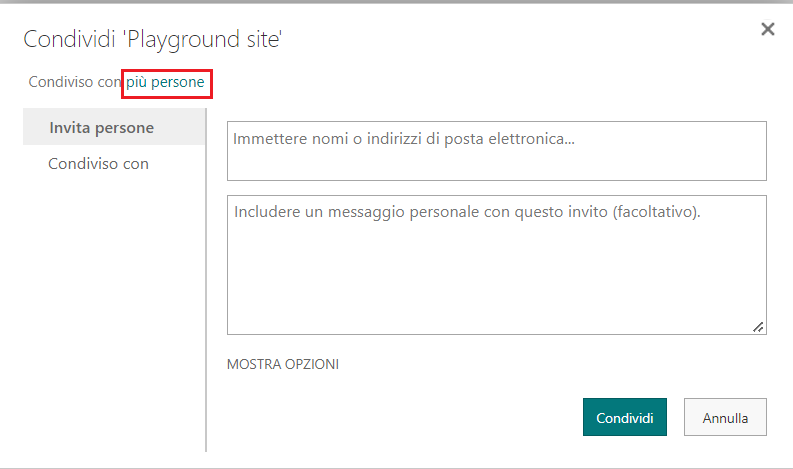Cancel with the Annulla button
This screenshot has height=469, width=793.
(725, 417)
